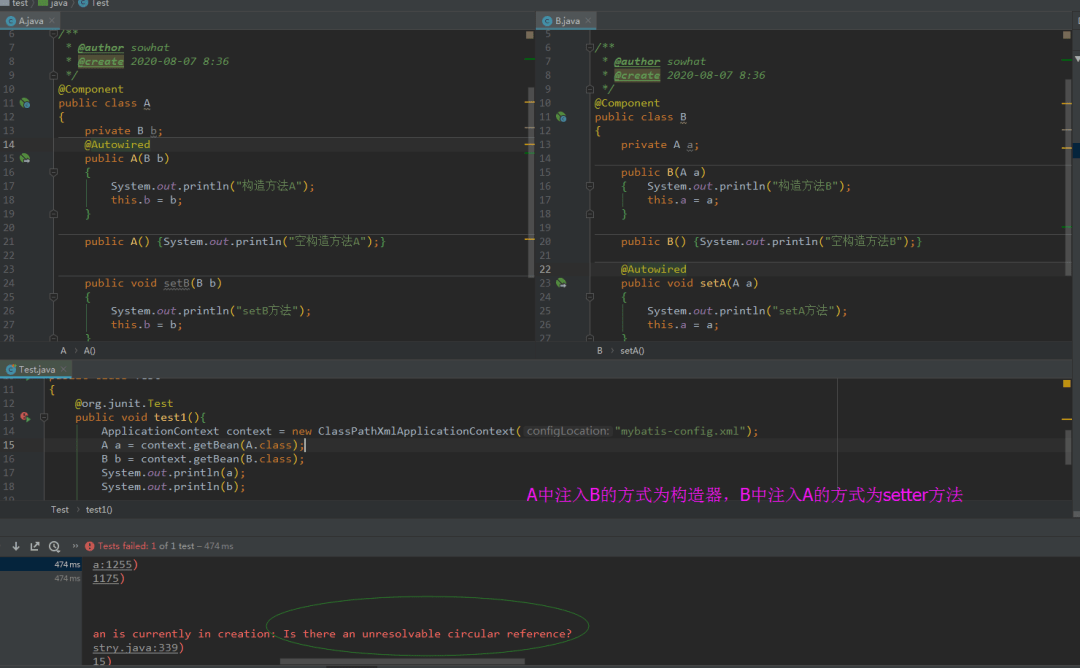Collapse the B(A a) constructor body fold
This screenshot has height=668, width=1080.
[590, 186]
